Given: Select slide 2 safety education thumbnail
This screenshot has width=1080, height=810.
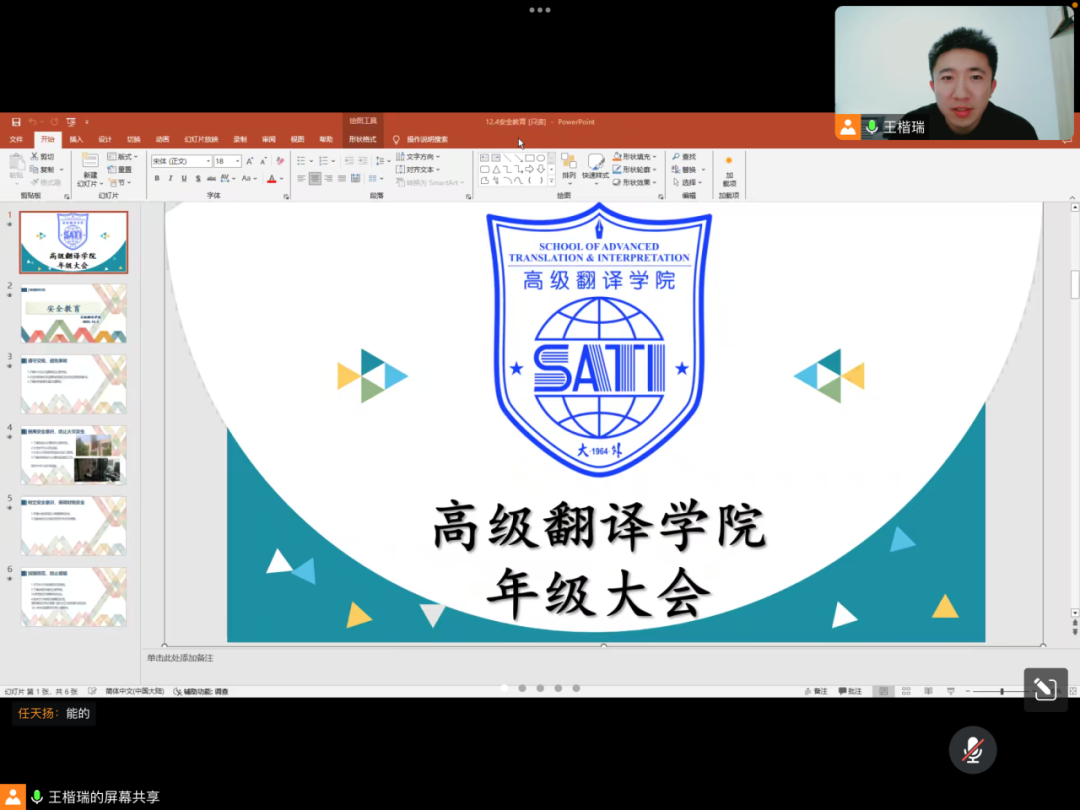Looking at the screenshot, I should point(74,313).
